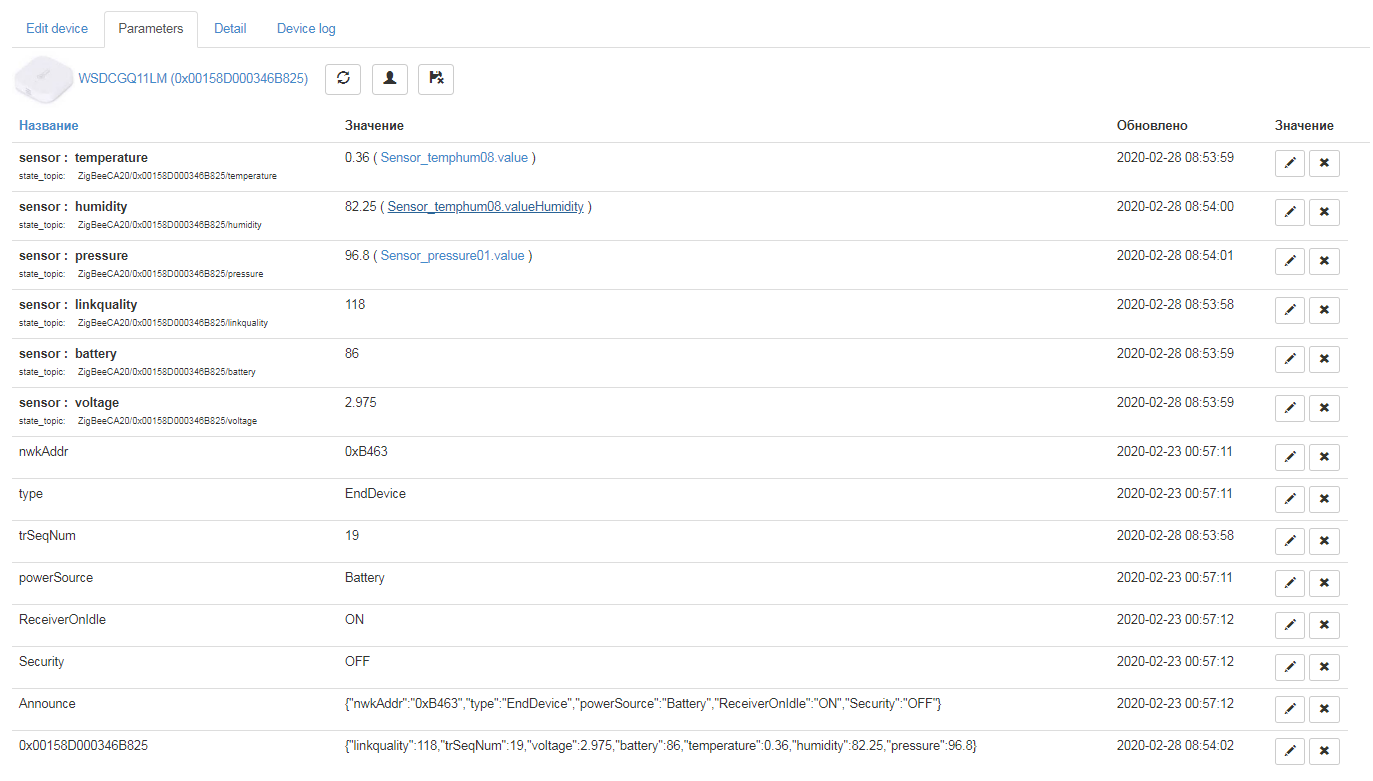The image size is (1373, 781).
Task: Edit the sensor humidity parameter
Action: 1290,212
